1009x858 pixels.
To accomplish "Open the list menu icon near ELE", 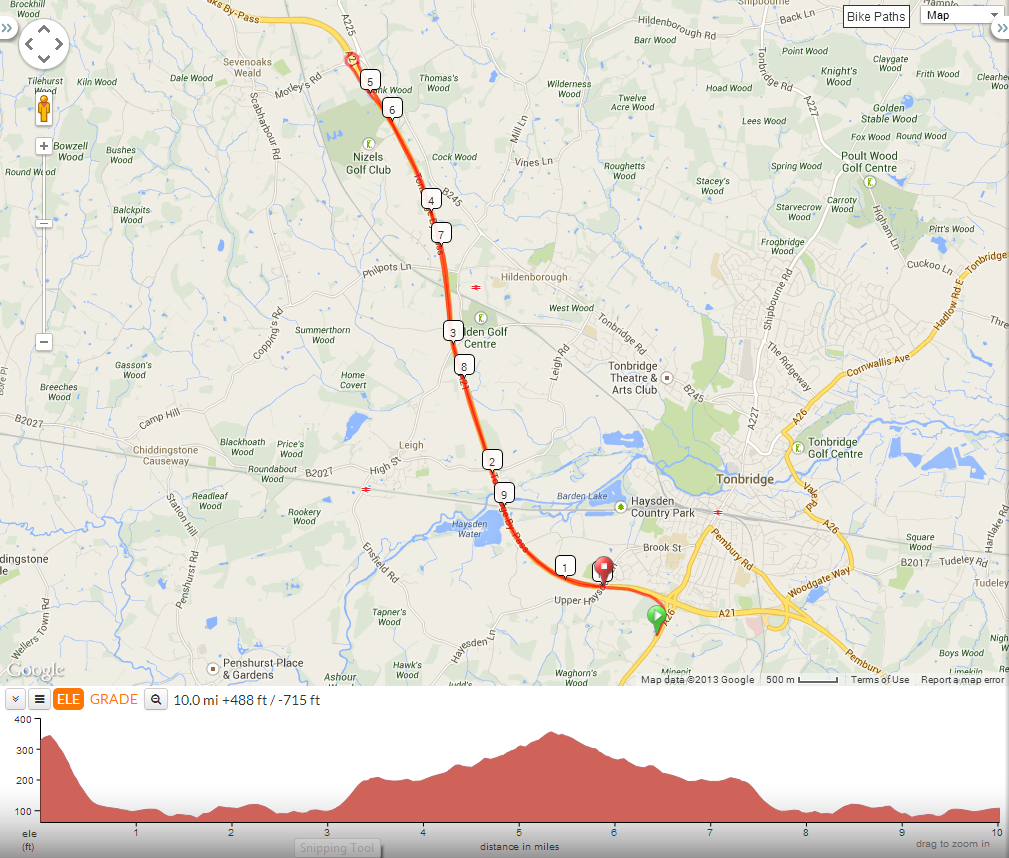I will (39, 700).
